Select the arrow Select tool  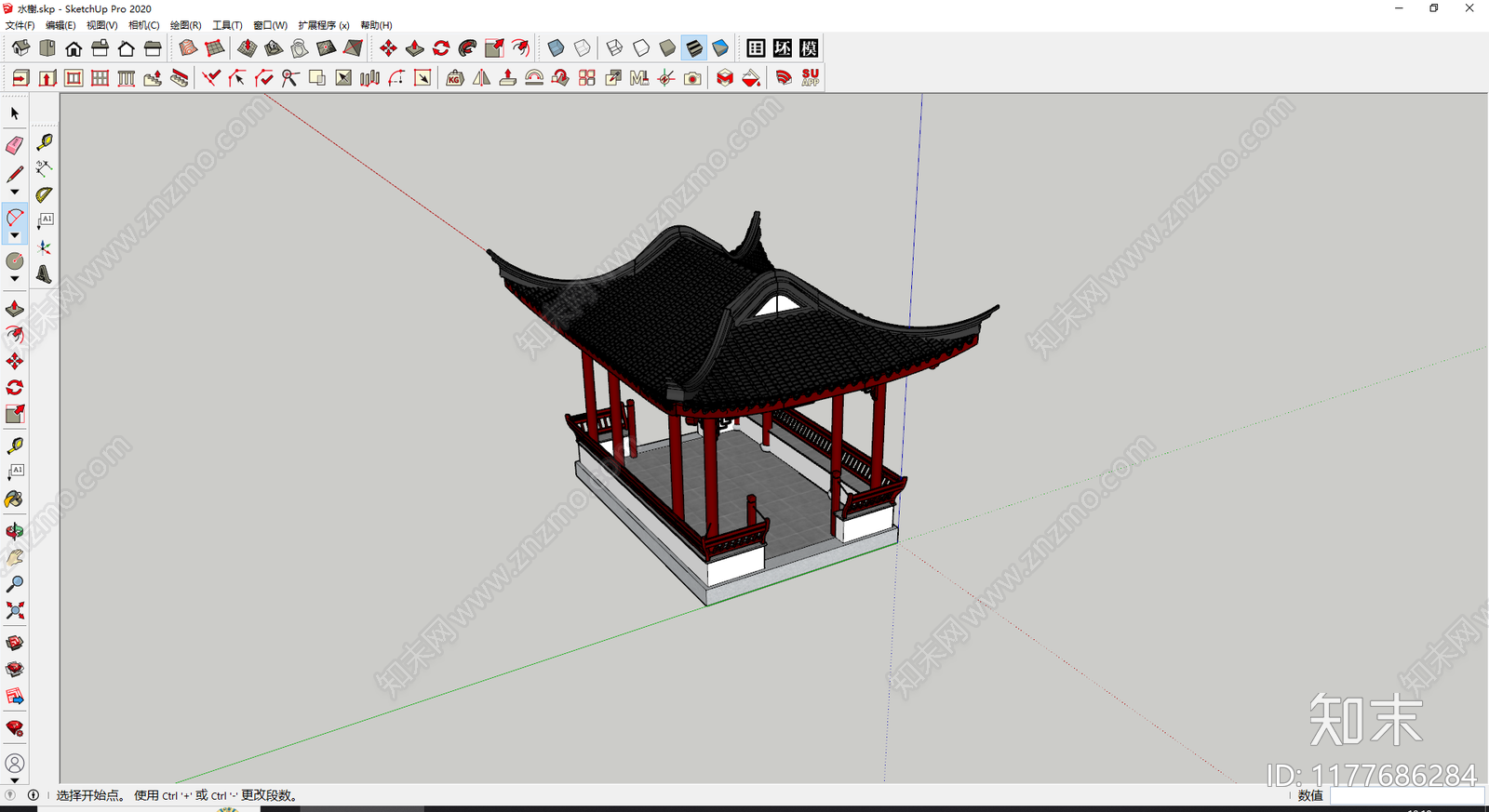pyautogui.click(x=15, y=113)
